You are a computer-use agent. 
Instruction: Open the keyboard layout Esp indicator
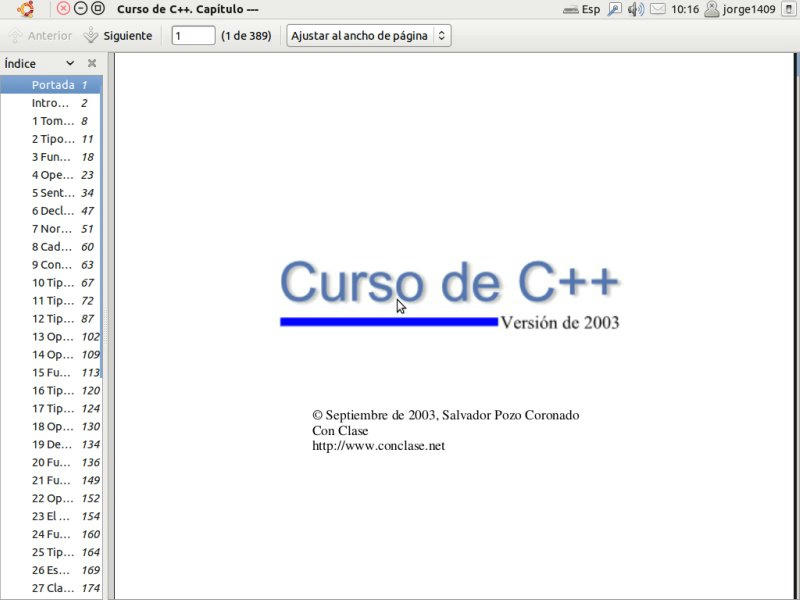click(x=582, y=9)
